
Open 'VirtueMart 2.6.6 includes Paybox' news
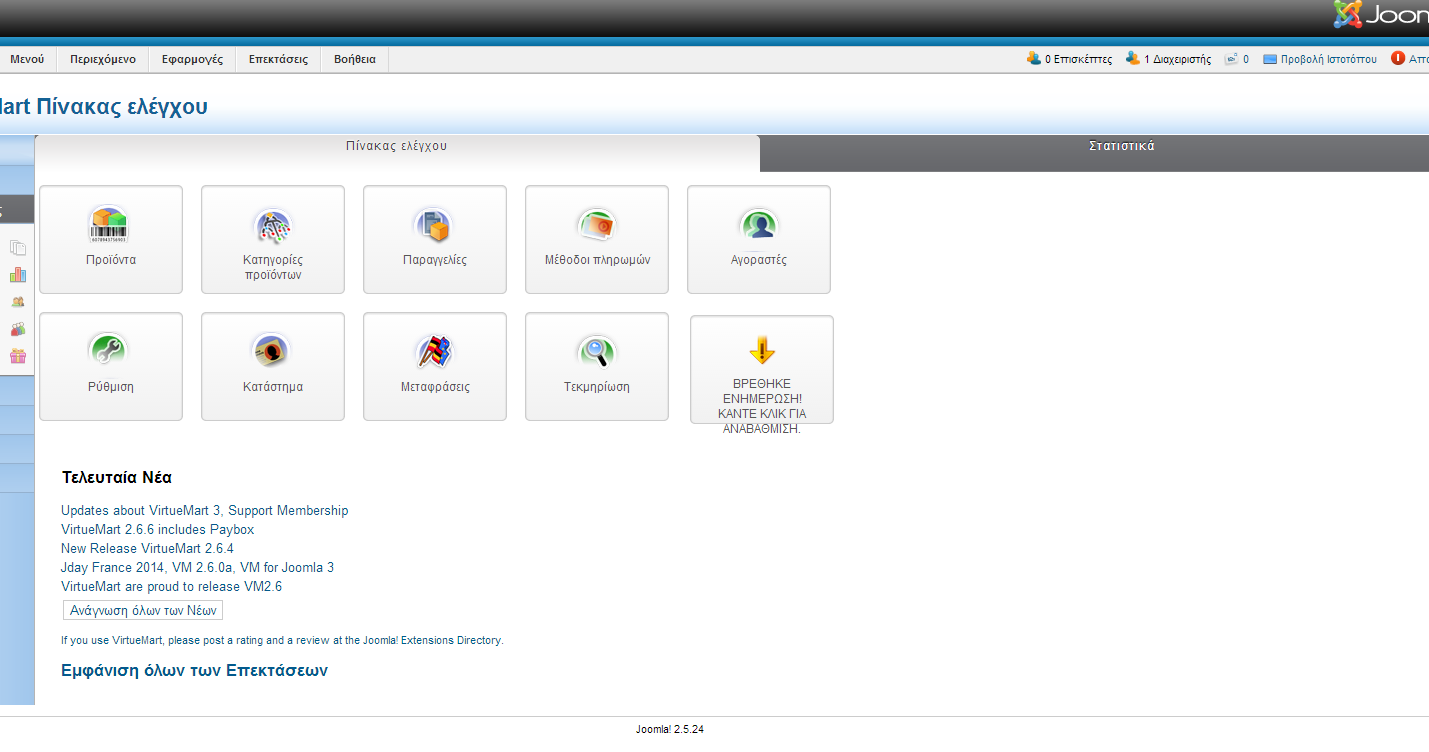click(158, 529)
